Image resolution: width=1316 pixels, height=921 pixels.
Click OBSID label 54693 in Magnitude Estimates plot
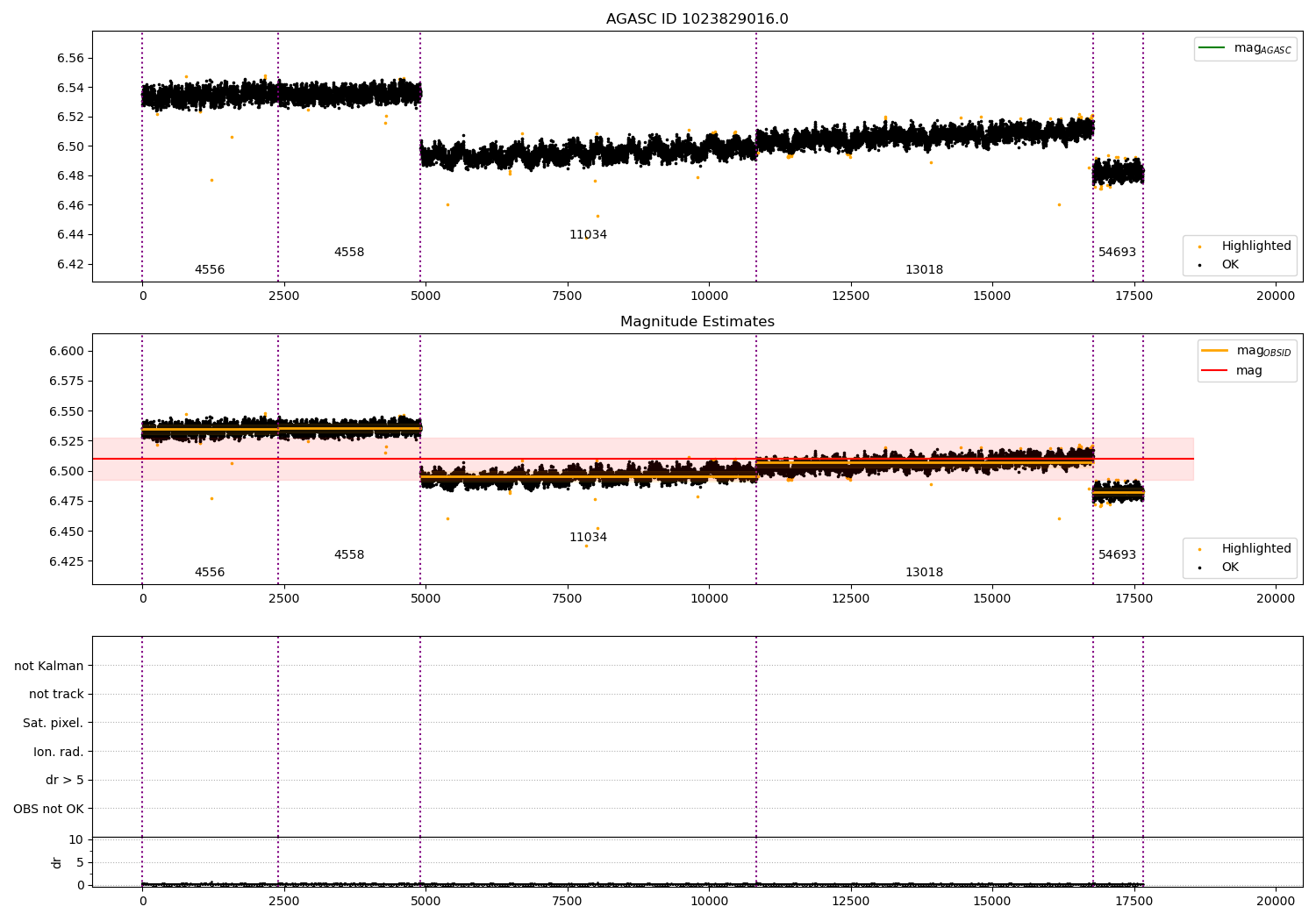pos(1117,555)
